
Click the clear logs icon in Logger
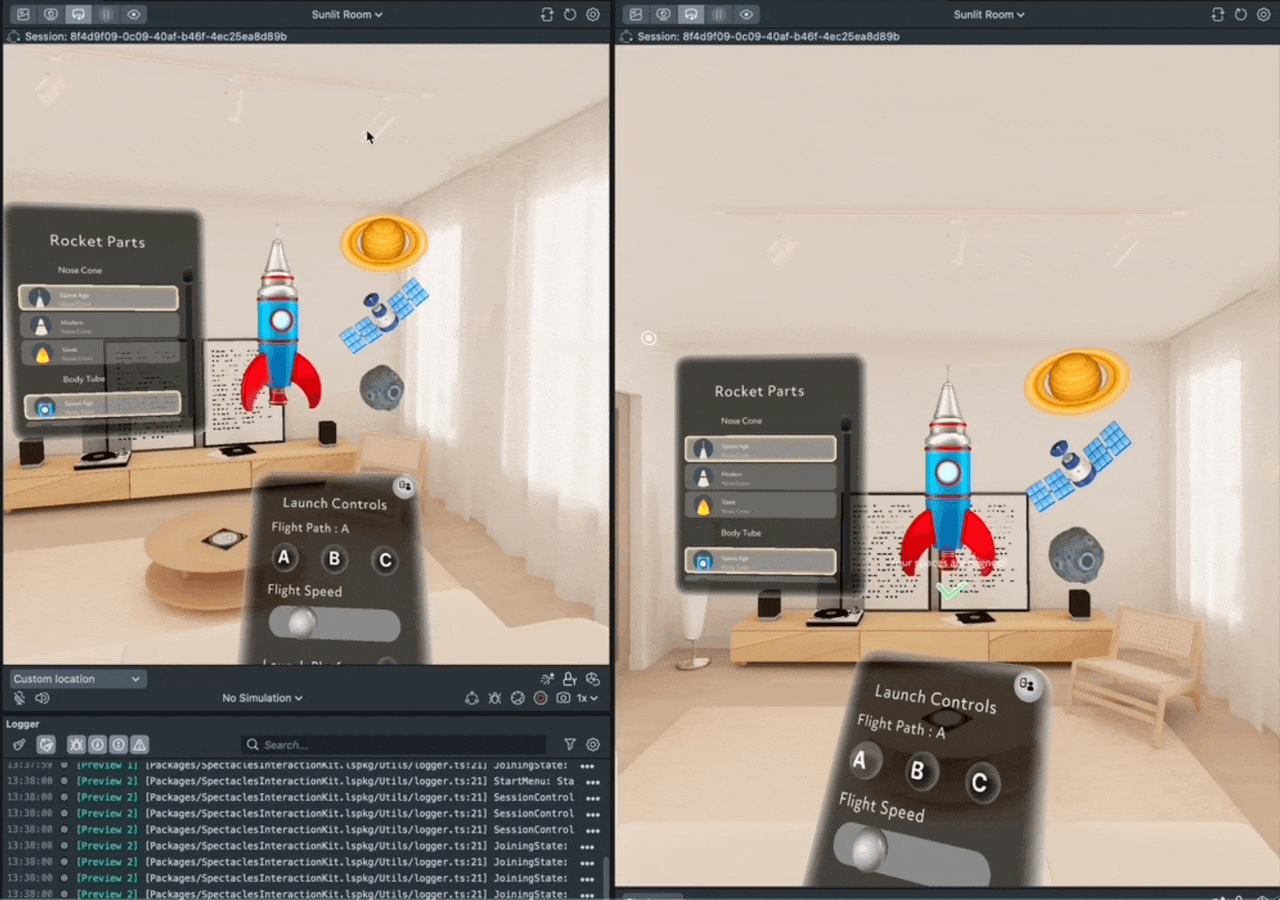click(x=19, y=745)
